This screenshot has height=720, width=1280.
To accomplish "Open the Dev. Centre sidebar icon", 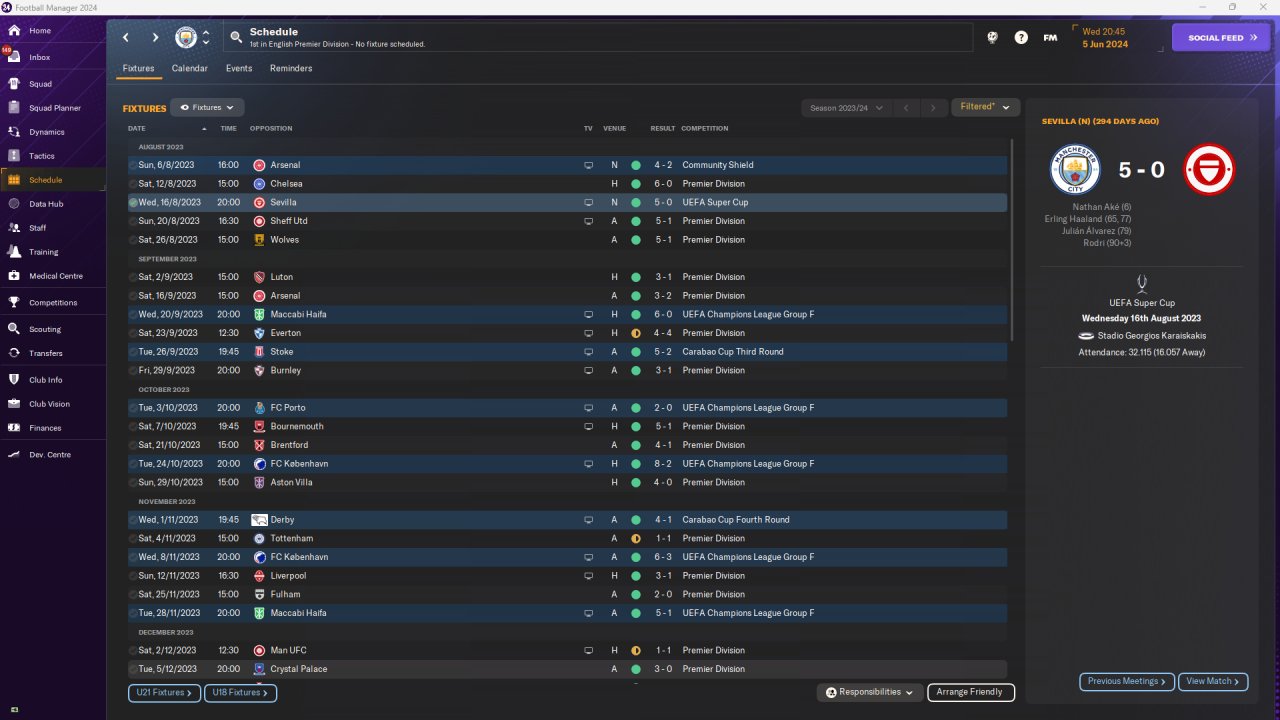I will (x=14, y=455).
